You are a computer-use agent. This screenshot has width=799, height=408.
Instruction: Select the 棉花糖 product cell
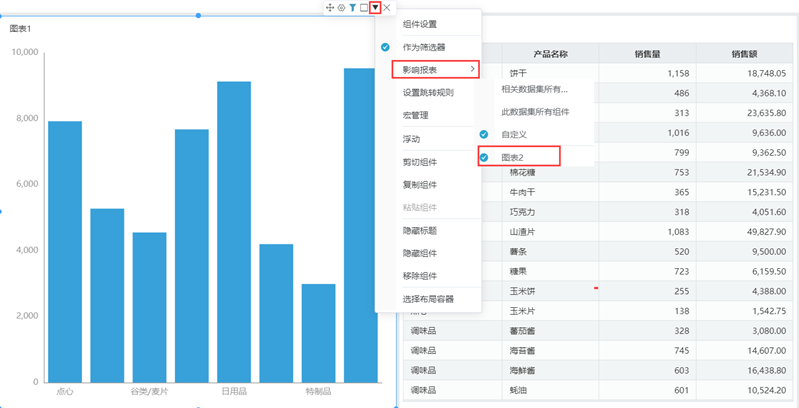click(550, 173)
